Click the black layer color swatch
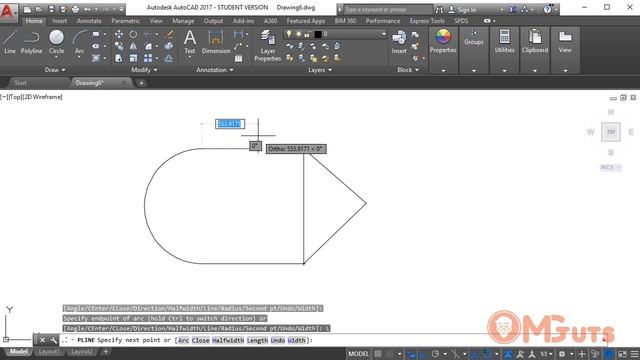This screenshot has width=640, height=360. coord(318,34)
